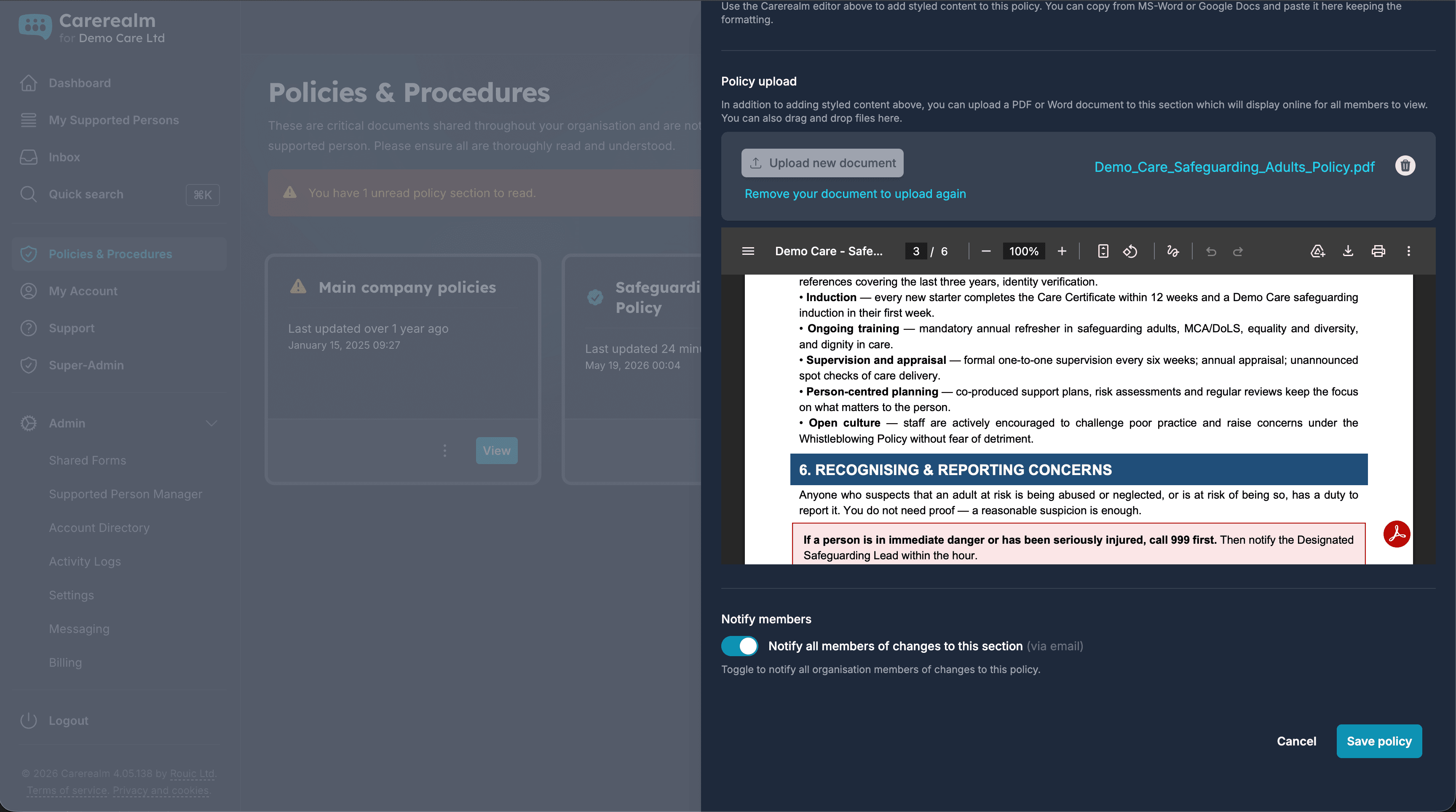Viewport: 1456px width, 812px height.
Task: Click the PDF page number field
Action: point(915,251)
